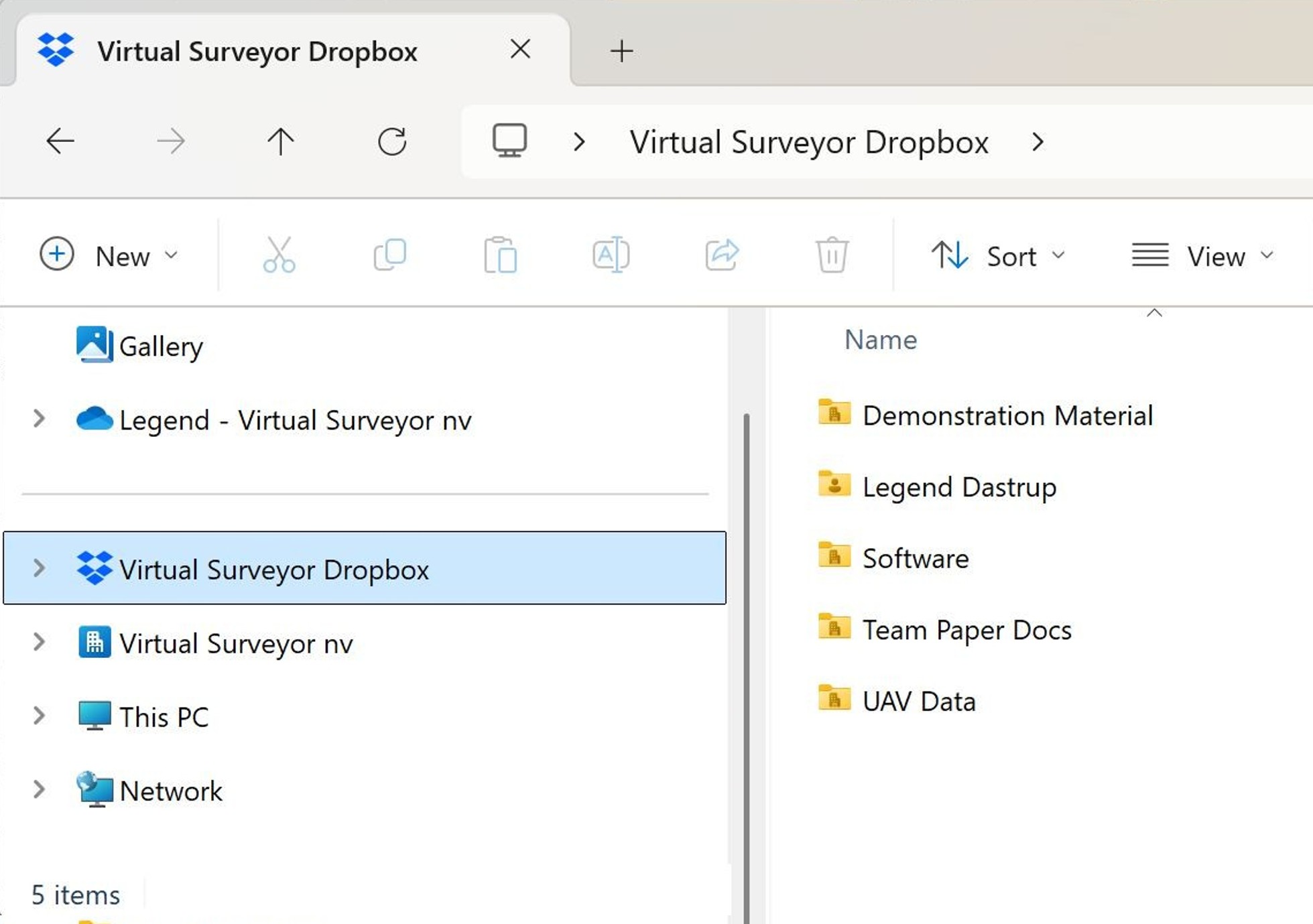This screenshot has width=1313, height=924.
Task: Select Gallery in the navigation pane
Action: pyautogui.click(x=160, y=346)
